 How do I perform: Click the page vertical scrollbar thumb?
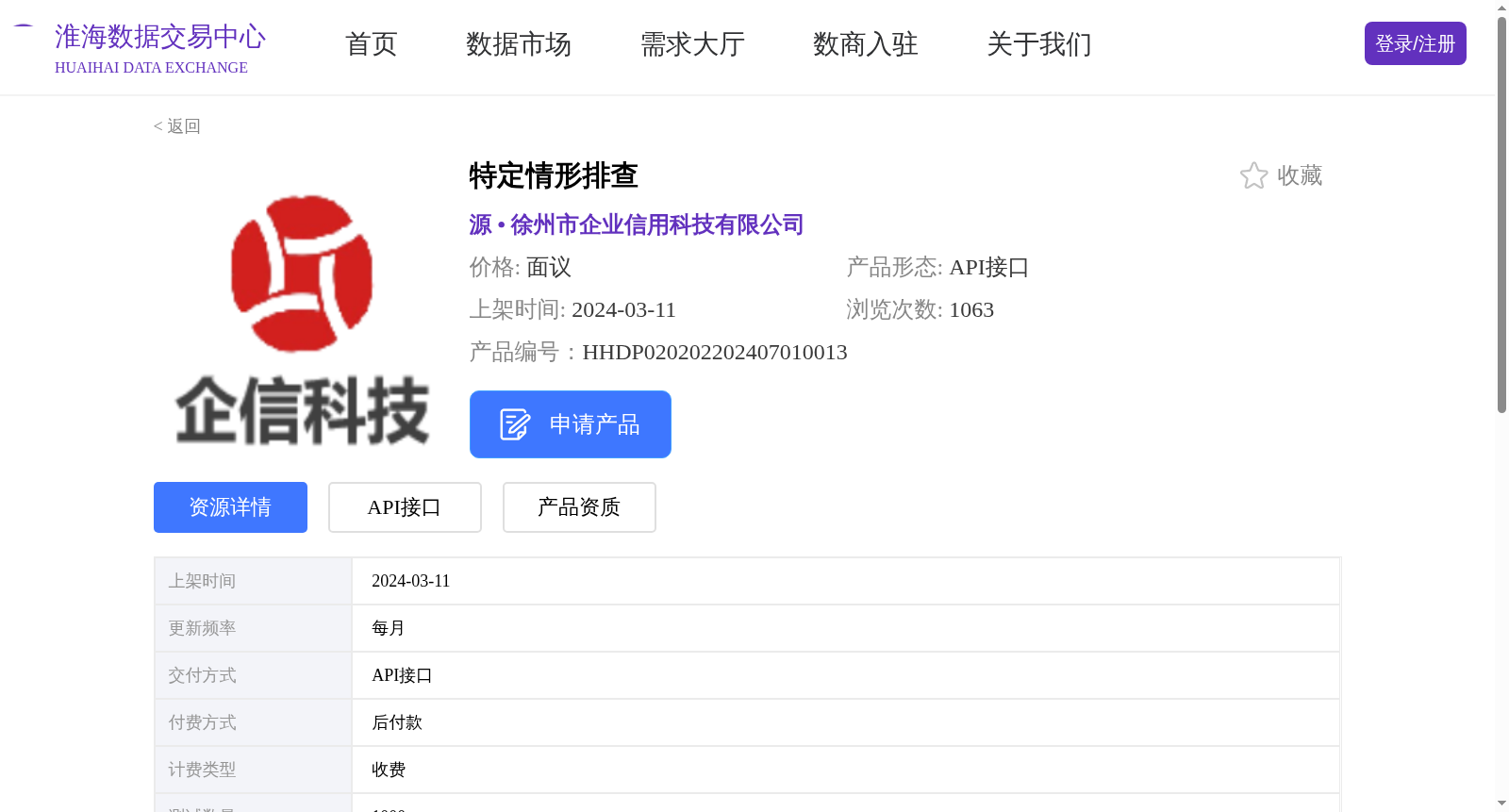tap(1501, 215)
